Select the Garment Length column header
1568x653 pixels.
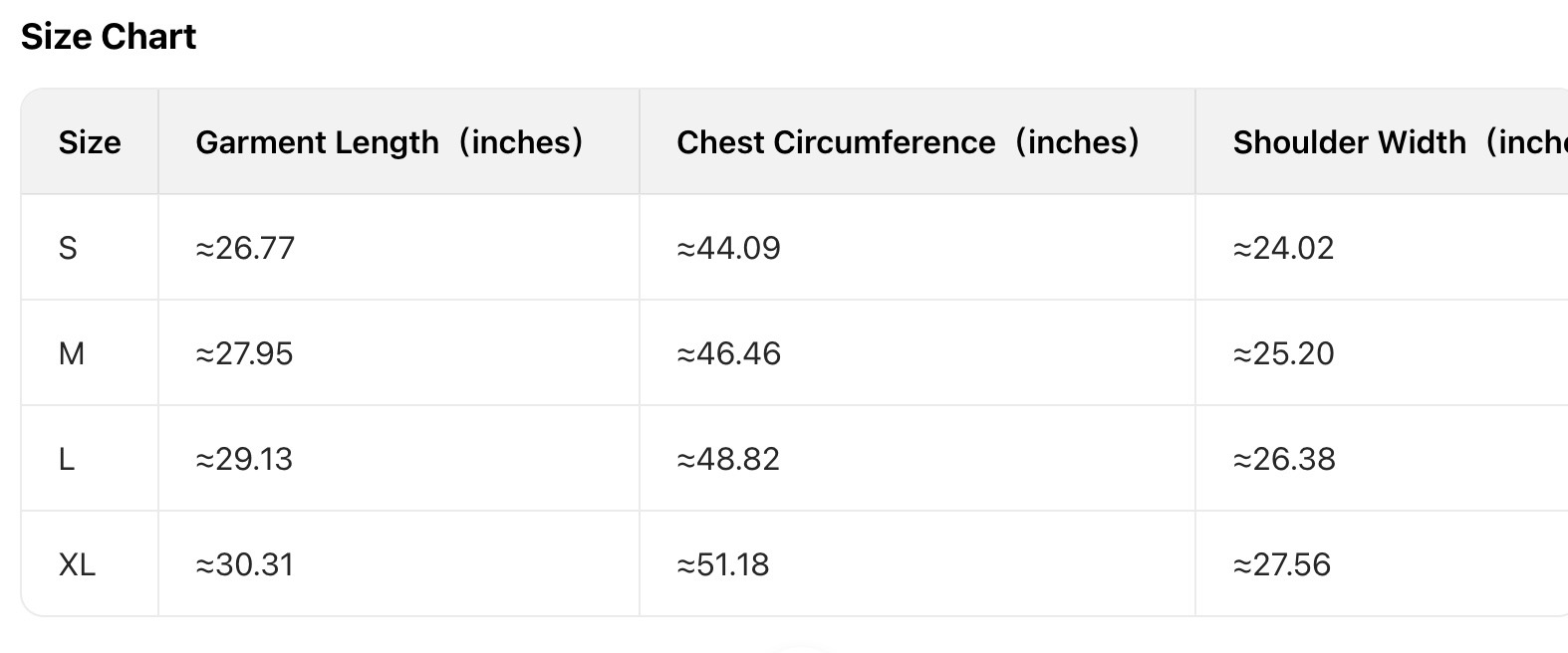pyautogui.click(x=390, y=142)
